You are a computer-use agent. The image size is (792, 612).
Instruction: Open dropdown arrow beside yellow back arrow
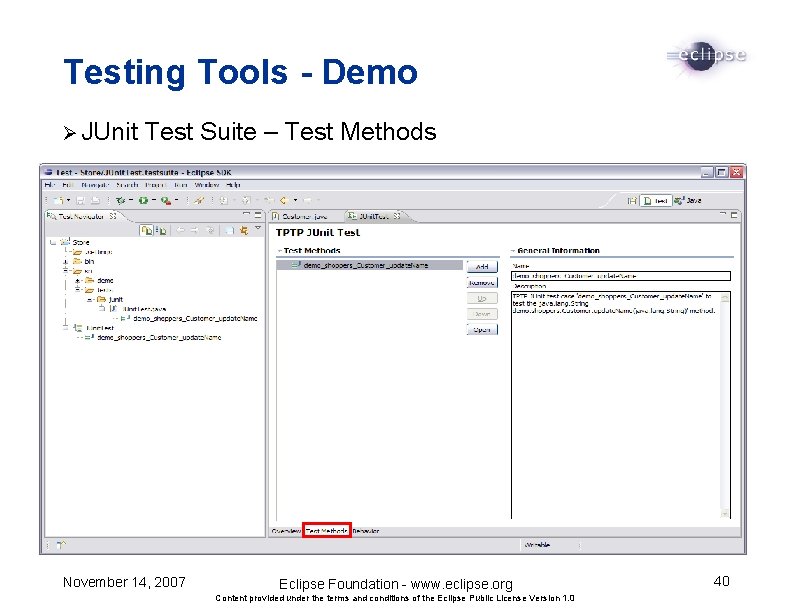(x=295, y=200)
